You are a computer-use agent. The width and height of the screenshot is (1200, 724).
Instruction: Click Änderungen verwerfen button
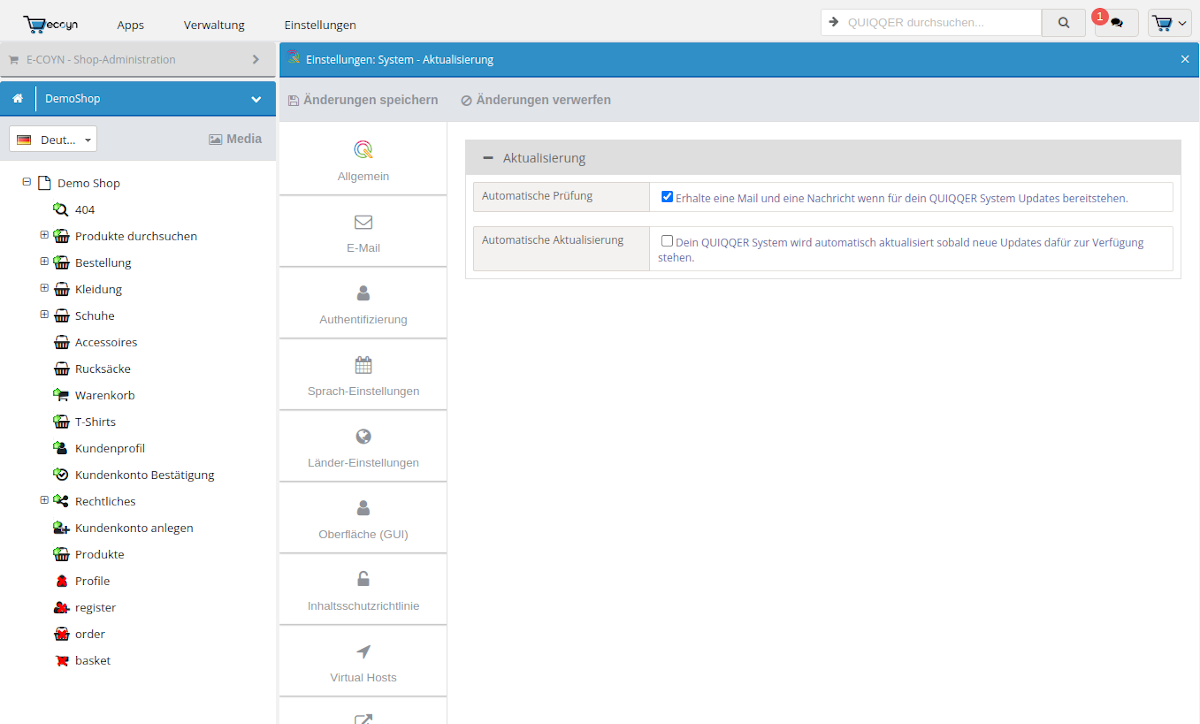[x=536, y=100]
